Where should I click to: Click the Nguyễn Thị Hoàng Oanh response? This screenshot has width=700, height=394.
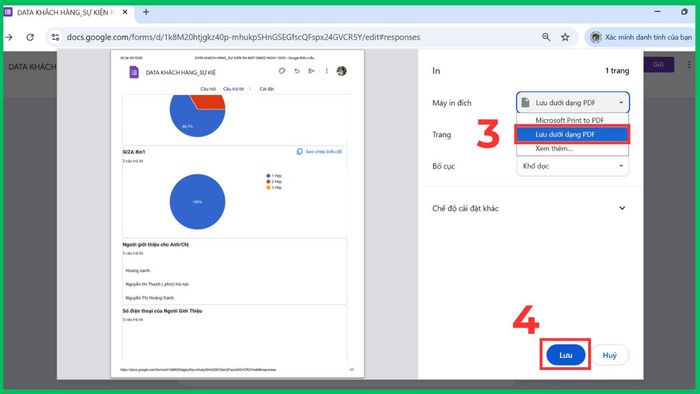click(x=150, y=298)
